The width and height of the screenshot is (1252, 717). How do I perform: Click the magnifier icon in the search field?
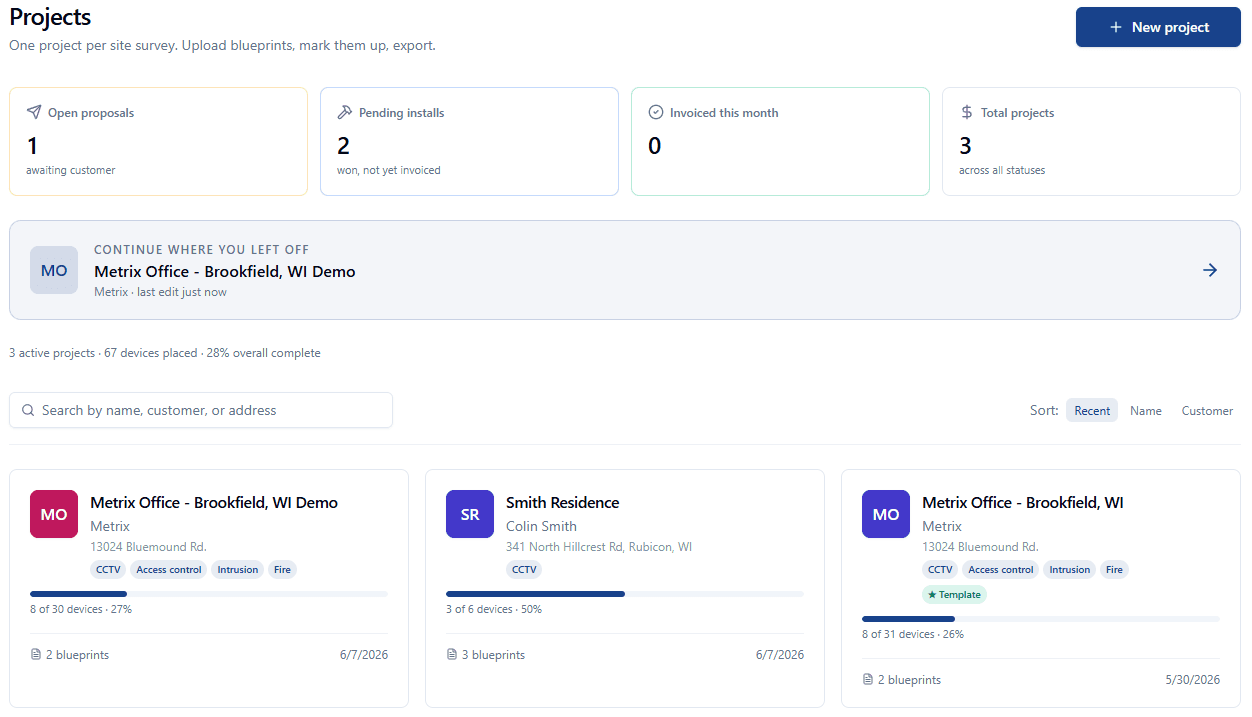[28, 410]
